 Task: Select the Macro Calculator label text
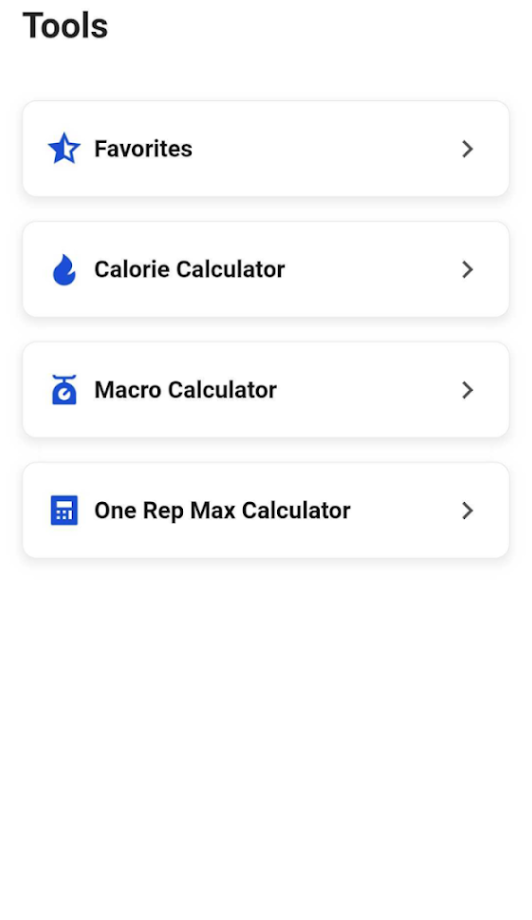pos(185,390)
